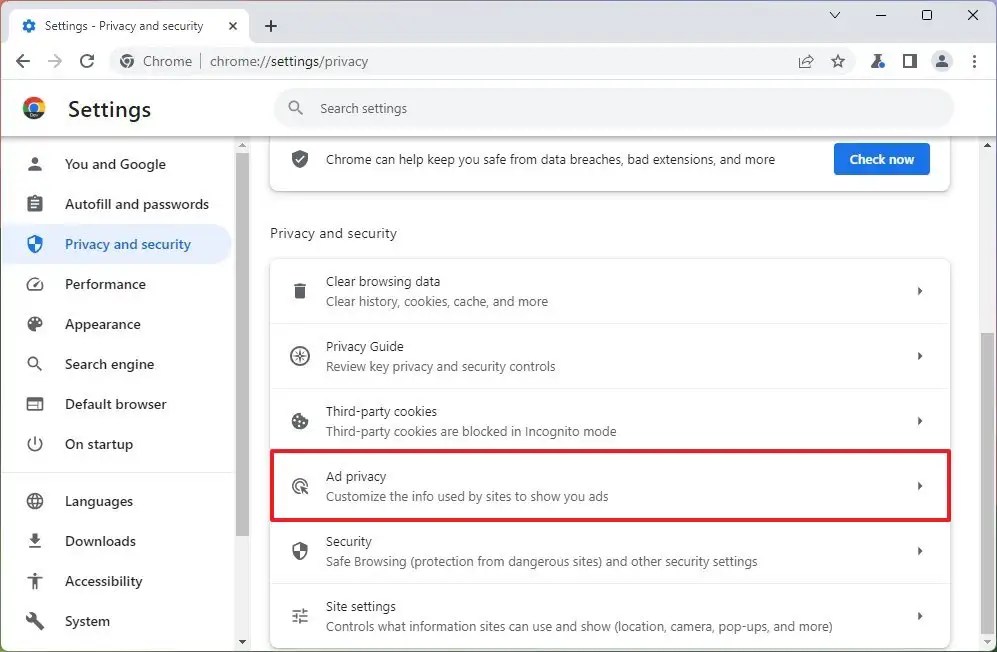Image resolution: width=997 pixels, height=652 pixels.
Task: Open the tab search dropdown arrow
Action: [x=835, y=16]
